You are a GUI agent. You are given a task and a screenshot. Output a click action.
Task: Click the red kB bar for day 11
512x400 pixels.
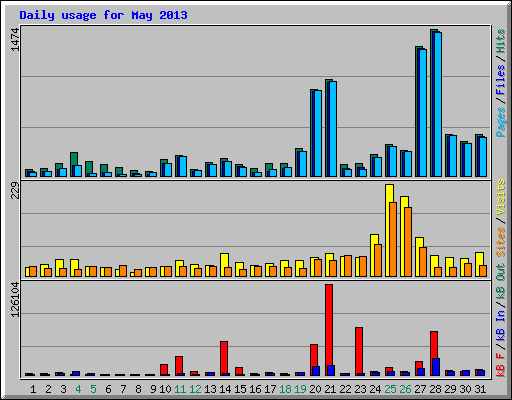[179, 365]
